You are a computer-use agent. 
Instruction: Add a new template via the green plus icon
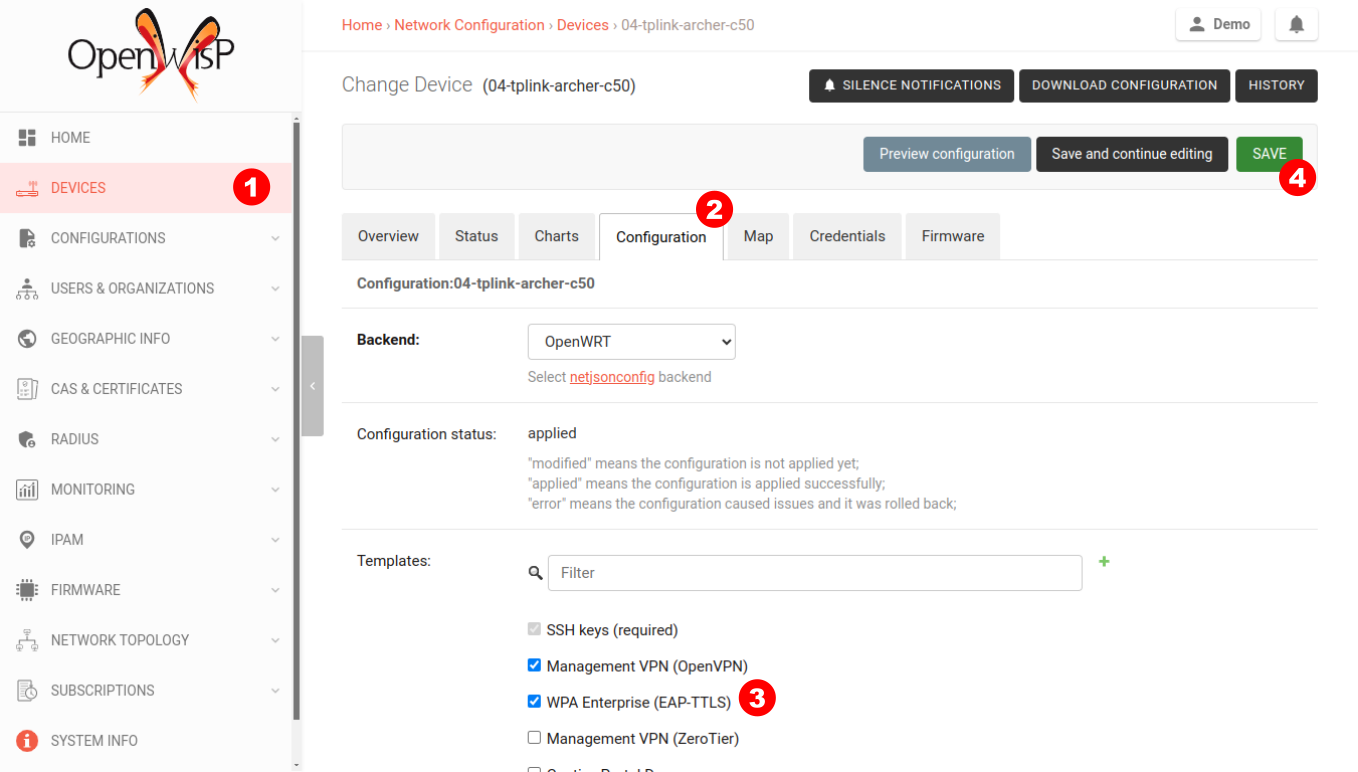coord(1104,562)
